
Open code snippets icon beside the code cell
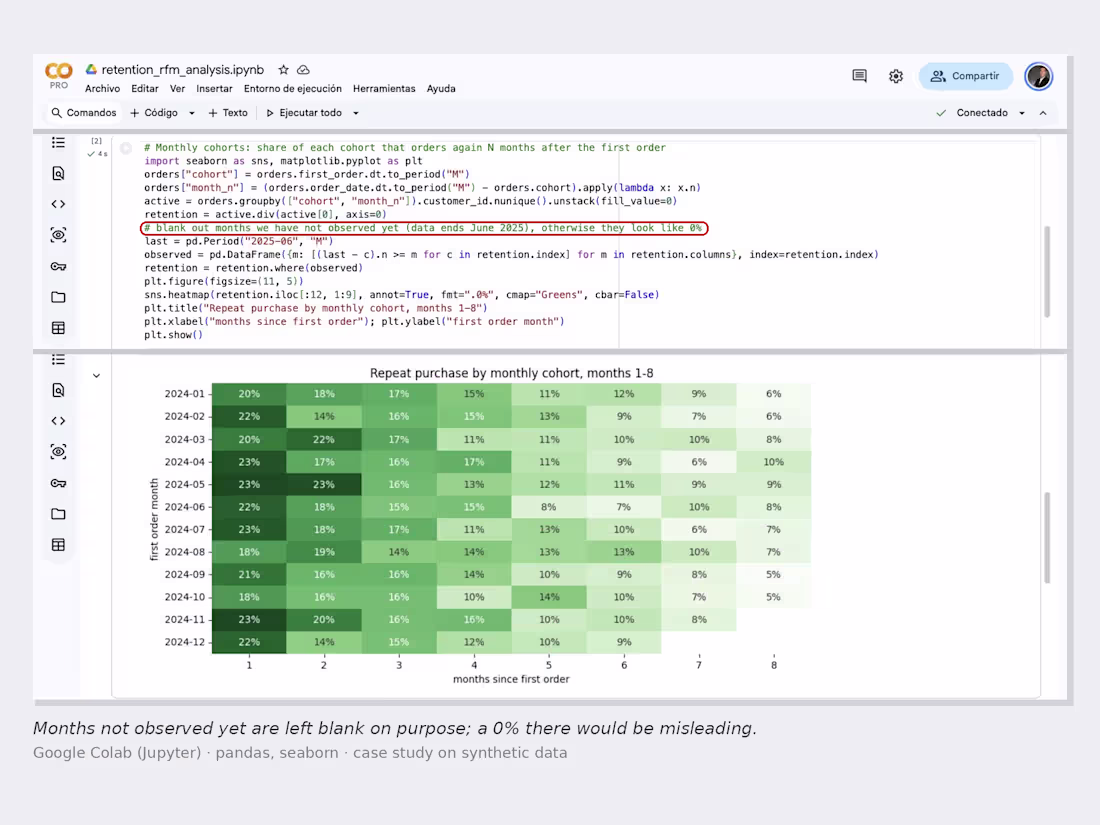coord(58,204)
